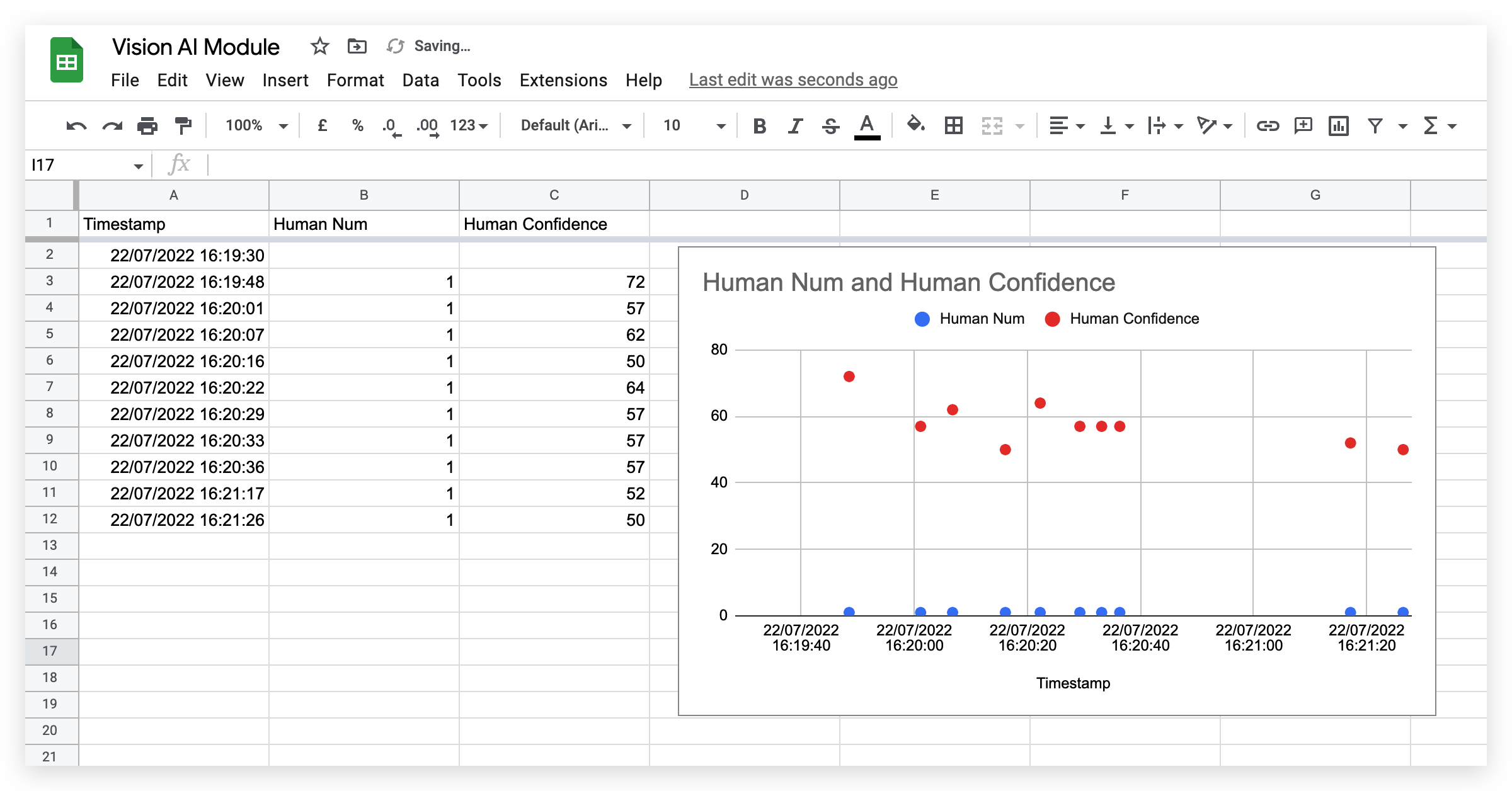
Task: Format as currency with pound icon
Action: 322,126
